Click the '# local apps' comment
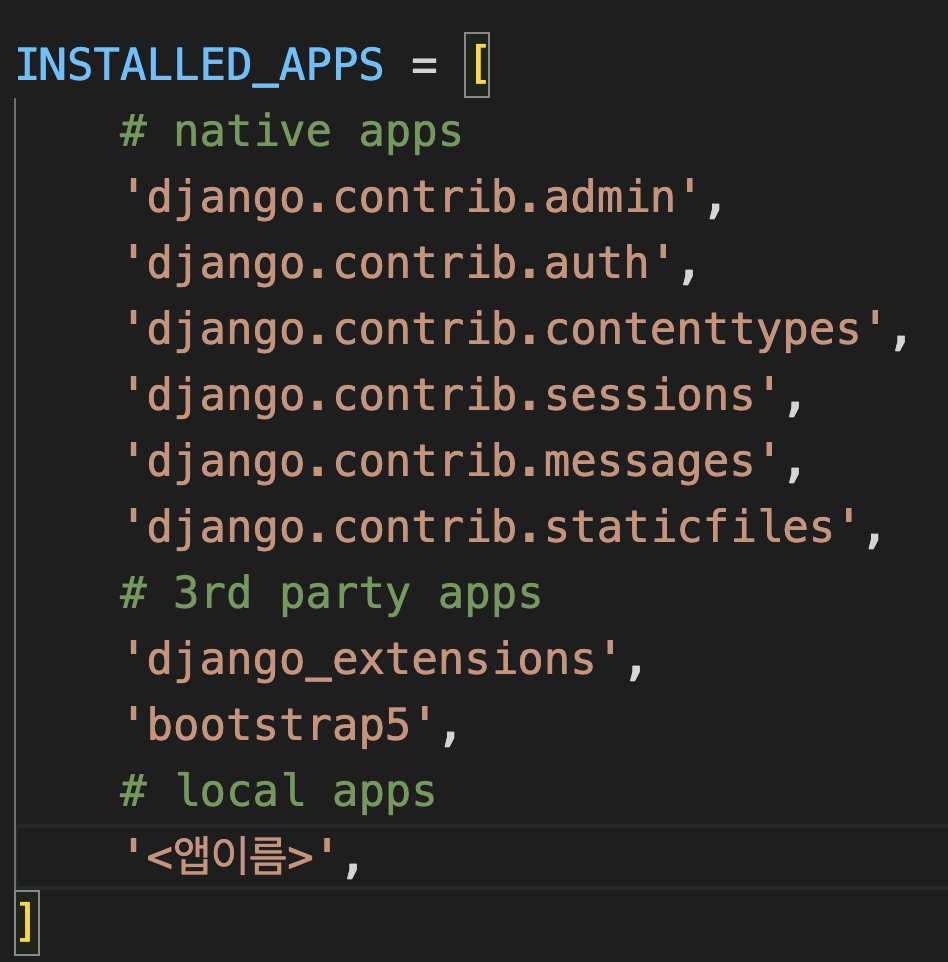This screenshot has height=962, width=948. pos(278,791)
